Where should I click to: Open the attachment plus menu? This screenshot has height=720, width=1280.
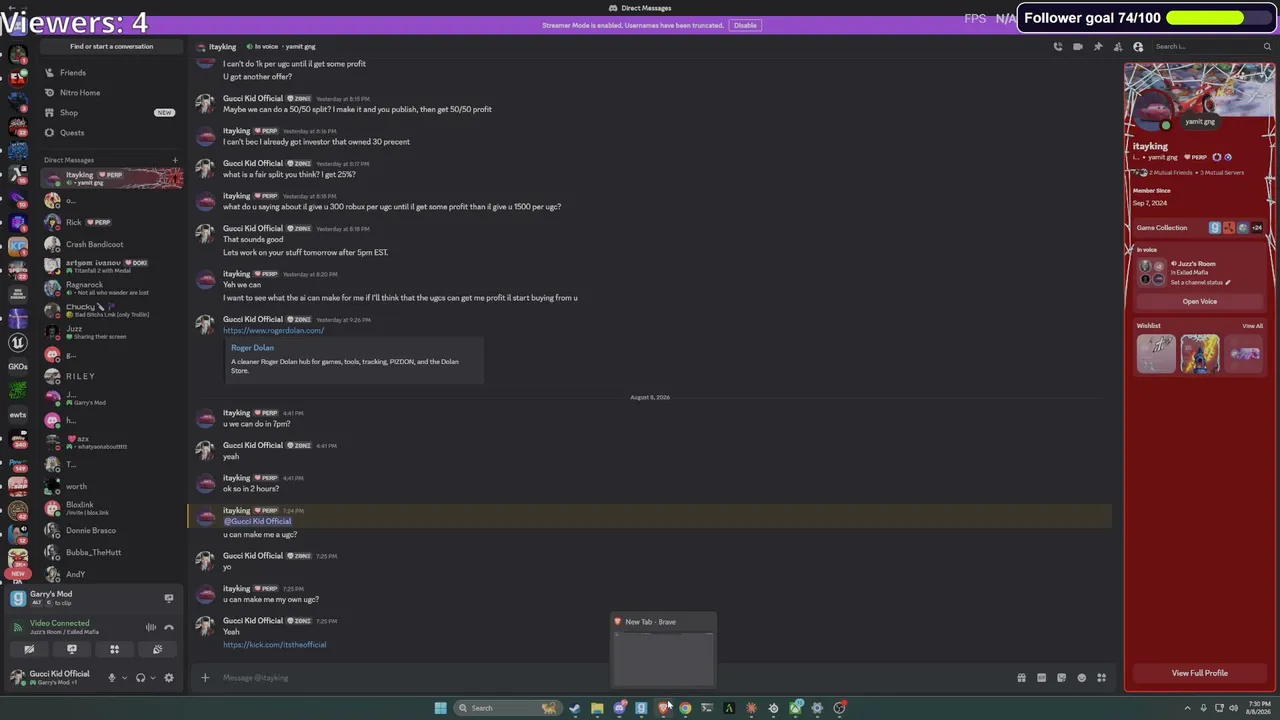[x=205, y=678]
